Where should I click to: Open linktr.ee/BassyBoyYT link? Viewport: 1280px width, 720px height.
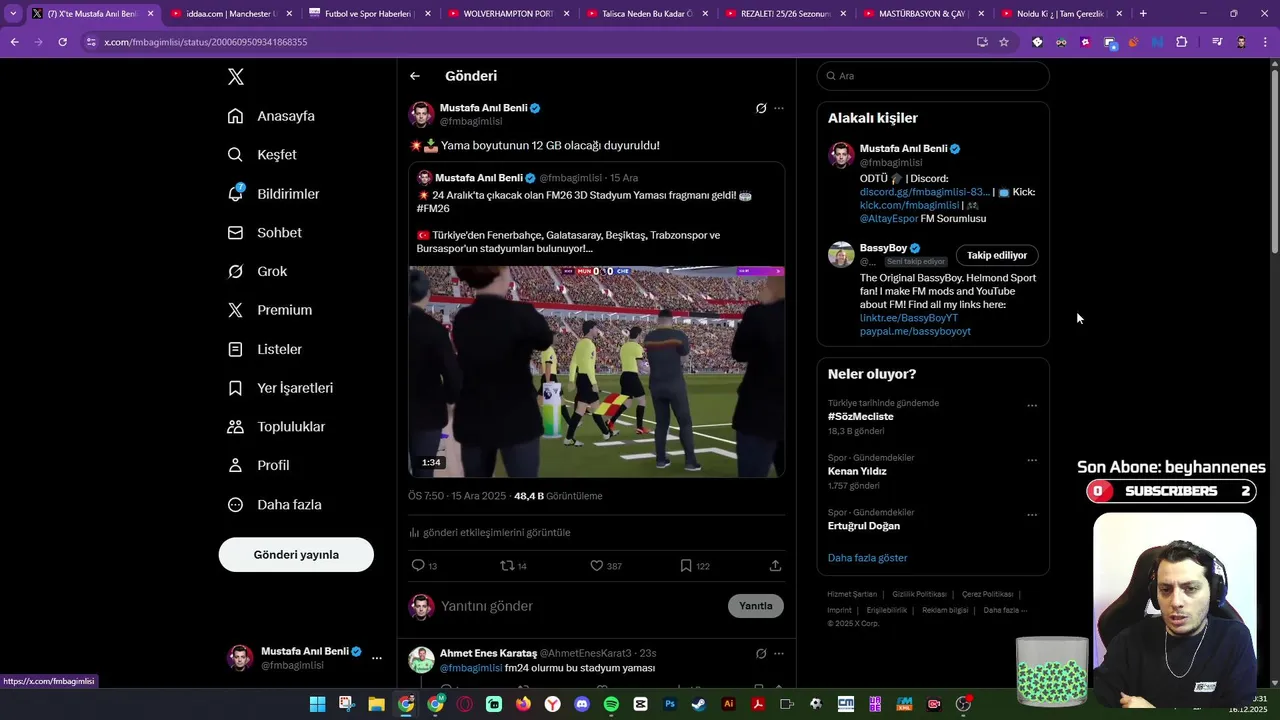(909, 318)
